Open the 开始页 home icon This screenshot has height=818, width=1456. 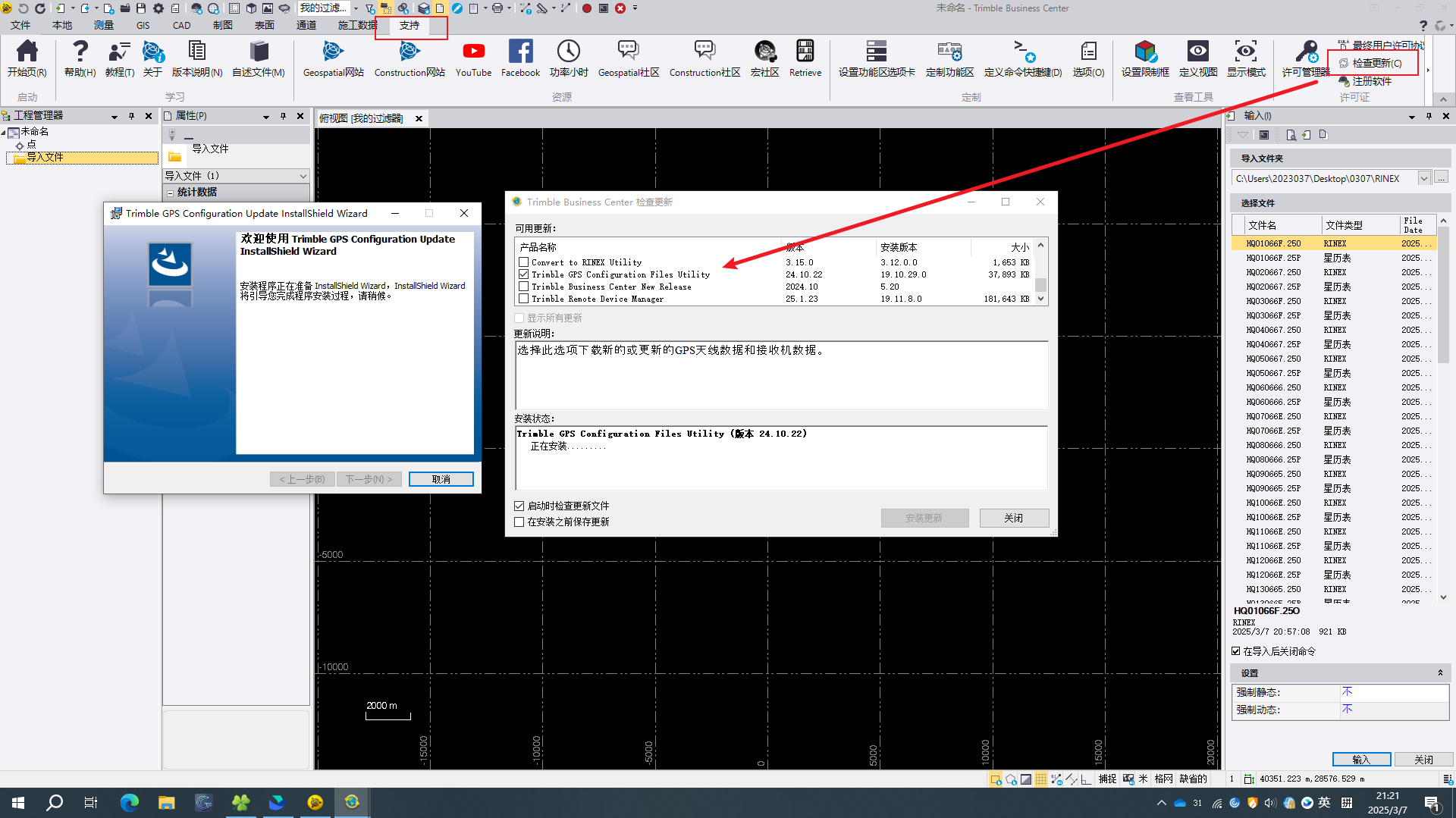click(x=27, y=58)
